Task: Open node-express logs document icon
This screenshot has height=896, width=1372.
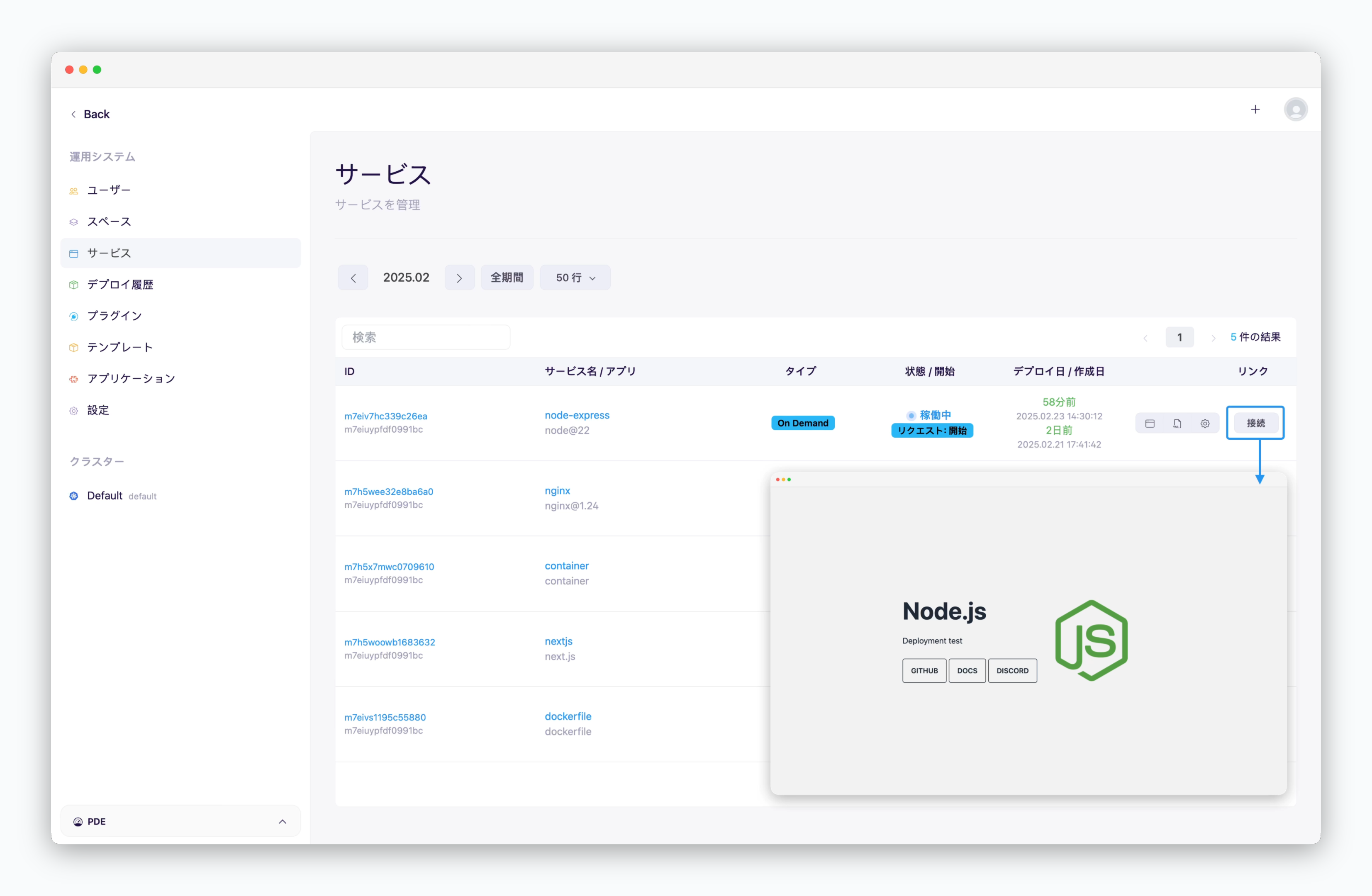Action: click(x=1177, y=424)
